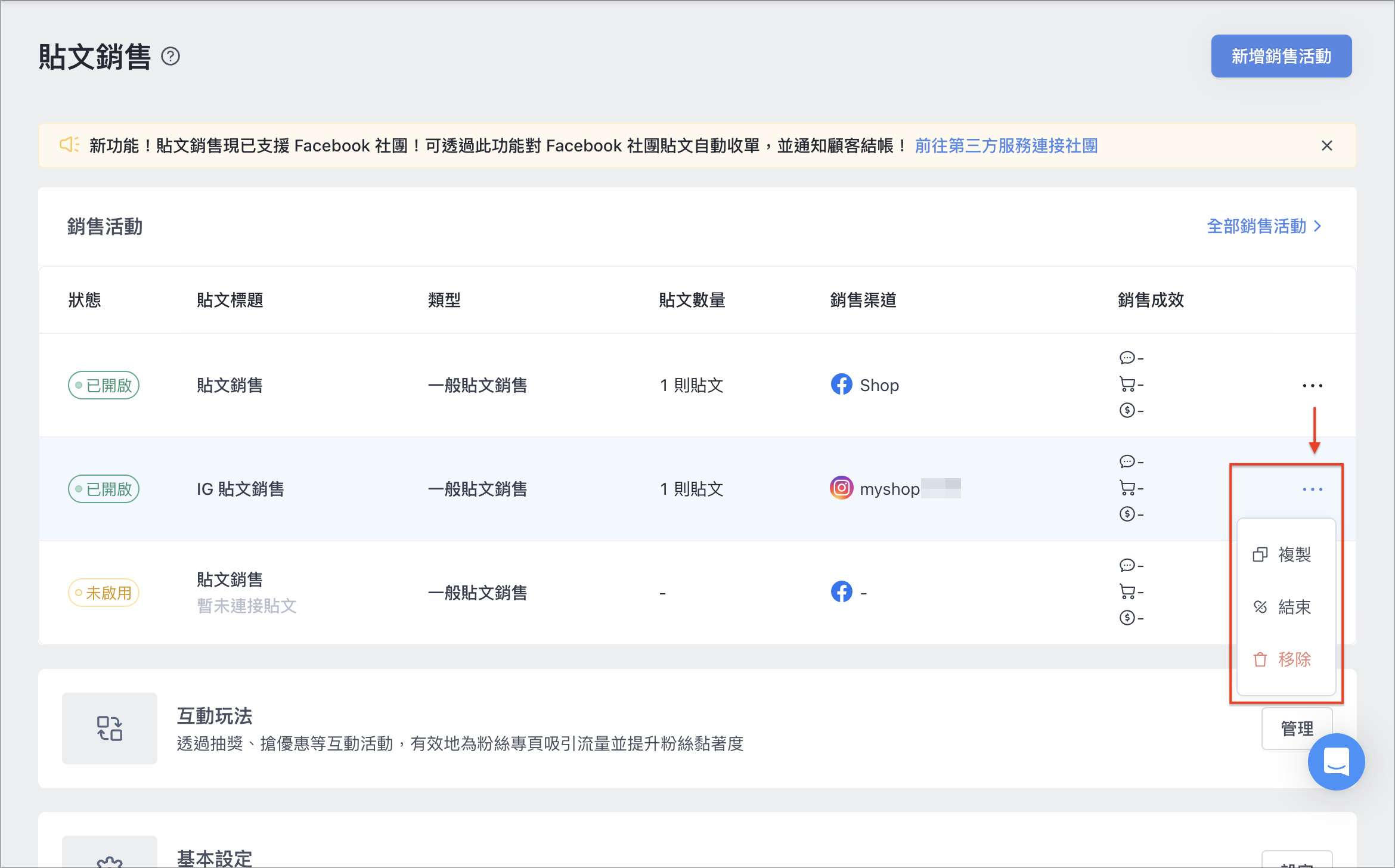The image size is (1395, 868).
Task: Click 互動玩法 heading
Action: tap(215, 716)
